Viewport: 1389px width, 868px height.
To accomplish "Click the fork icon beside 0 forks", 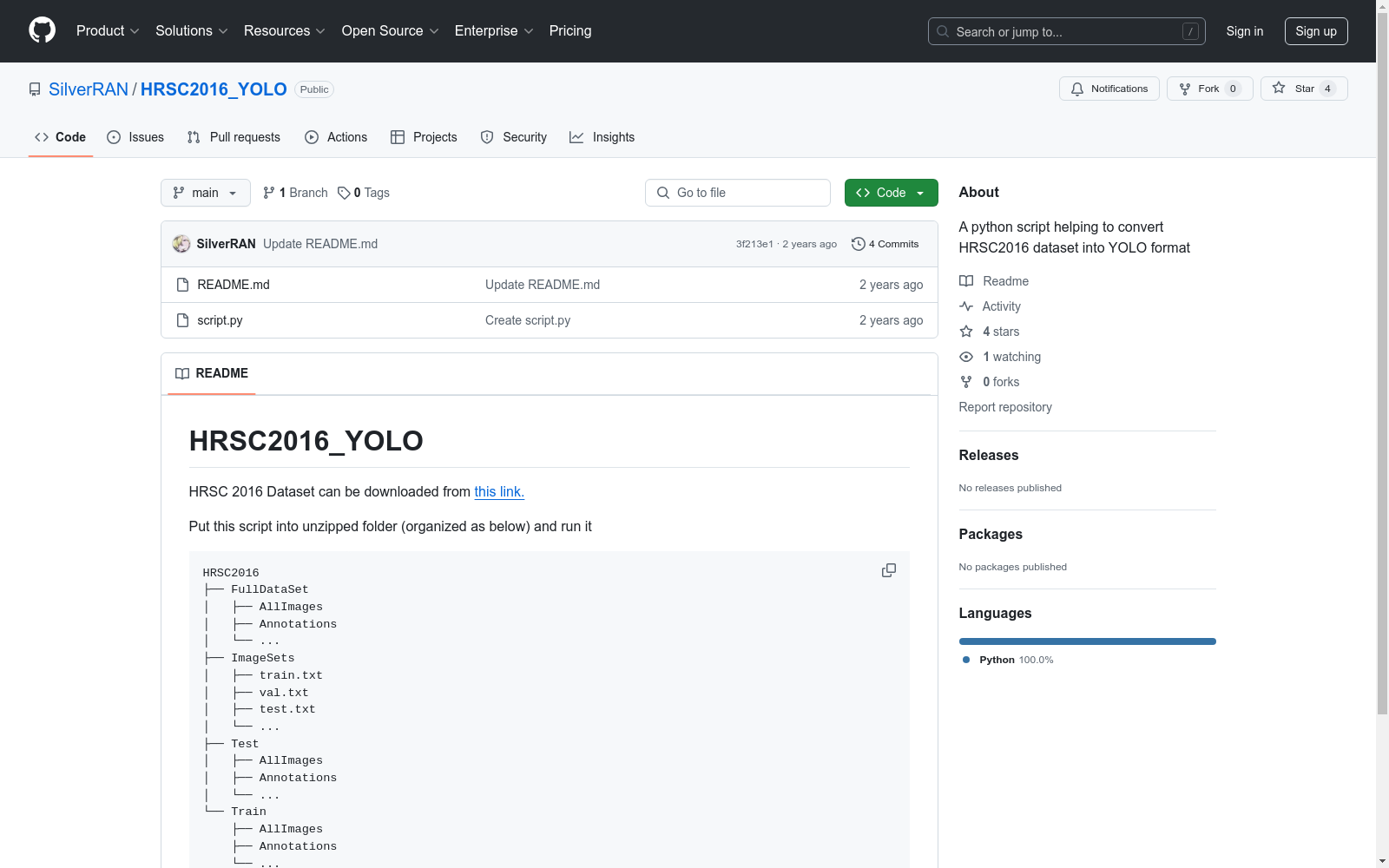I will [x=966, y=382].
